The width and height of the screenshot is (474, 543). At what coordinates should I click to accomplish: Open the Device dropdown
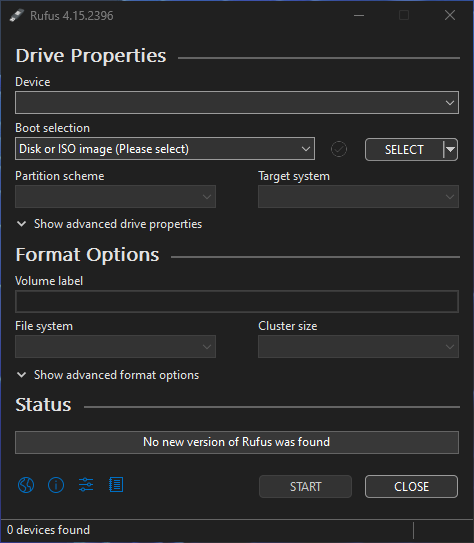click(x=237, y=103)
